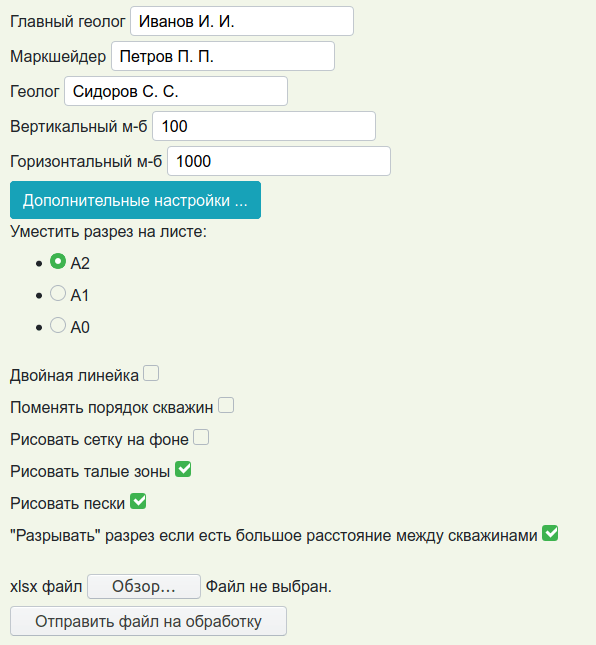Click the Рисовать пески label
The height and width of the screenshot is (645, 596).
tap(67, 503)
